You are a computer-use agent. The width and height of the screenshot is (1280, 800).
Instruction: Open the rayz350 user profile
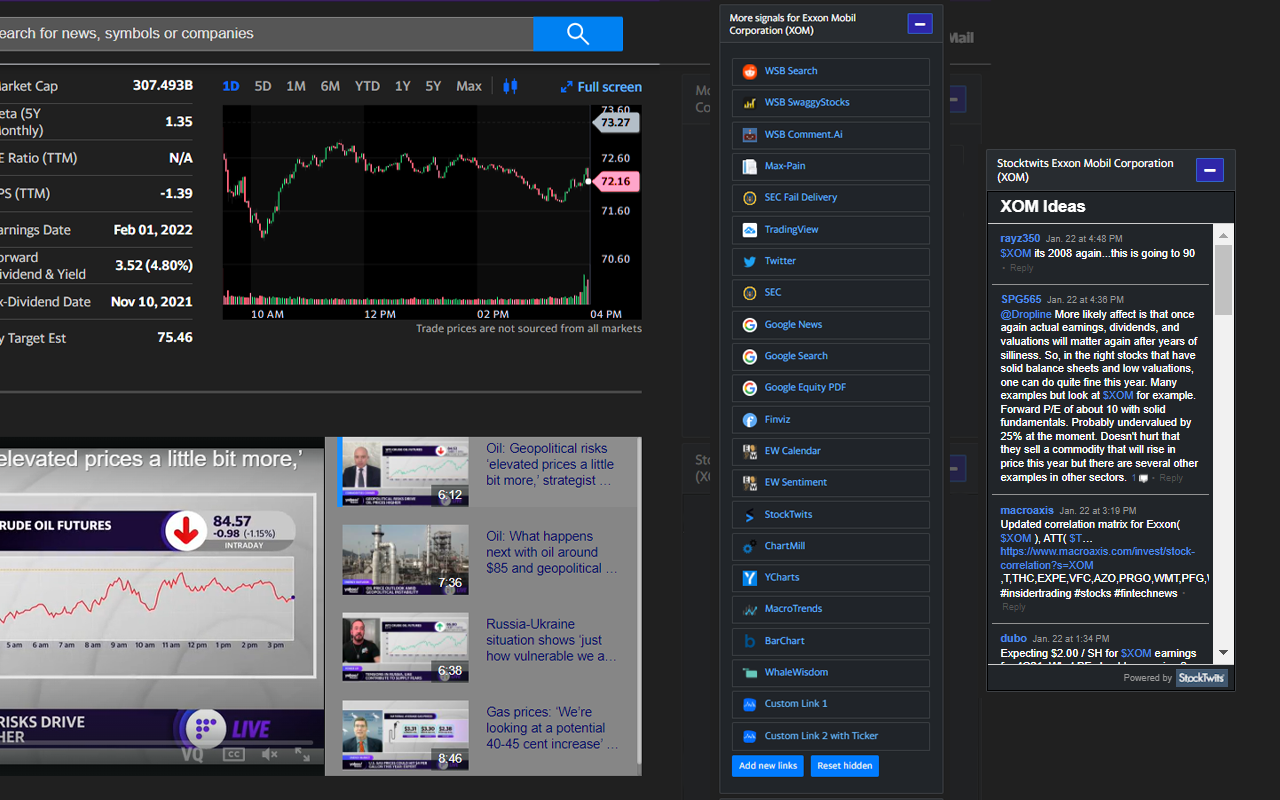click(1020, 238)
